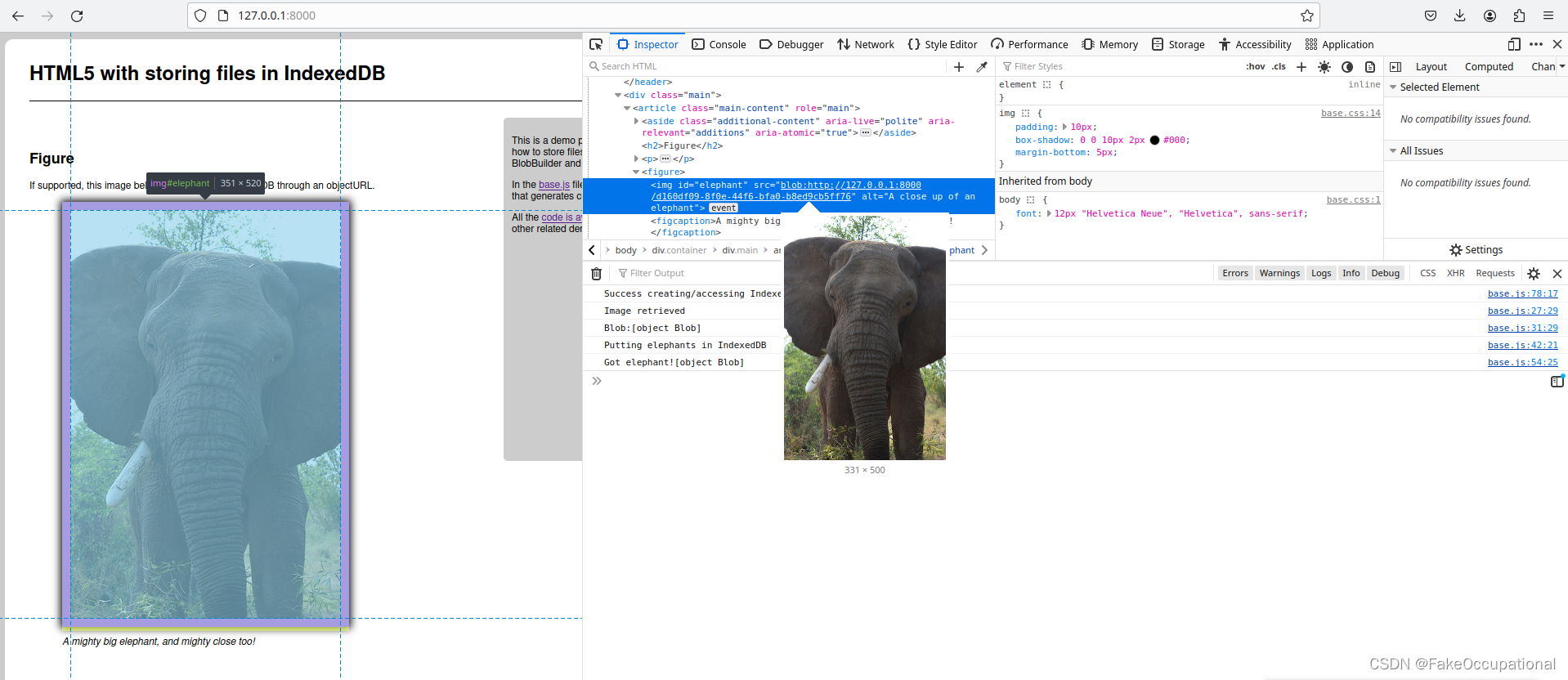Click the base.js link on the page
Image resolution: width=1568 pixels, height=680 pixels.
pos(554,185)
